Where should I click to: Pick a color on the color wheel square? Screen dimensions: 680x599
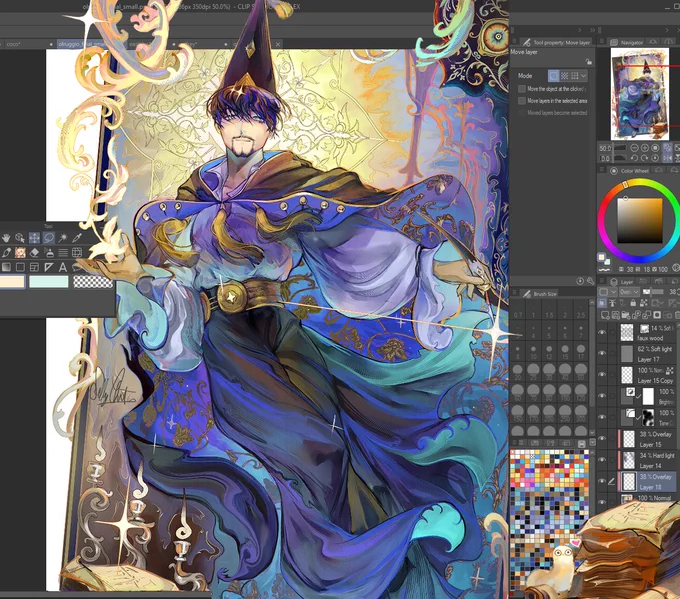[640, 221]
